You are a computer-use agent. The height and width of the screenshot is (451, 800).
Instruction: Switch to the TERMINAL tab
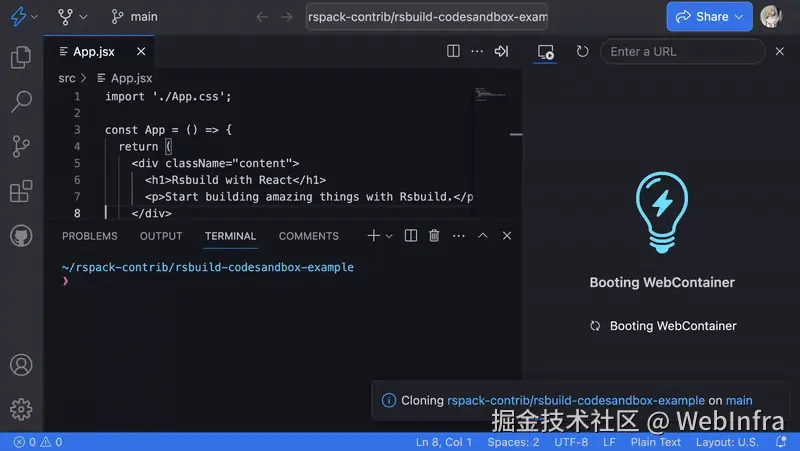pos(231,236)
